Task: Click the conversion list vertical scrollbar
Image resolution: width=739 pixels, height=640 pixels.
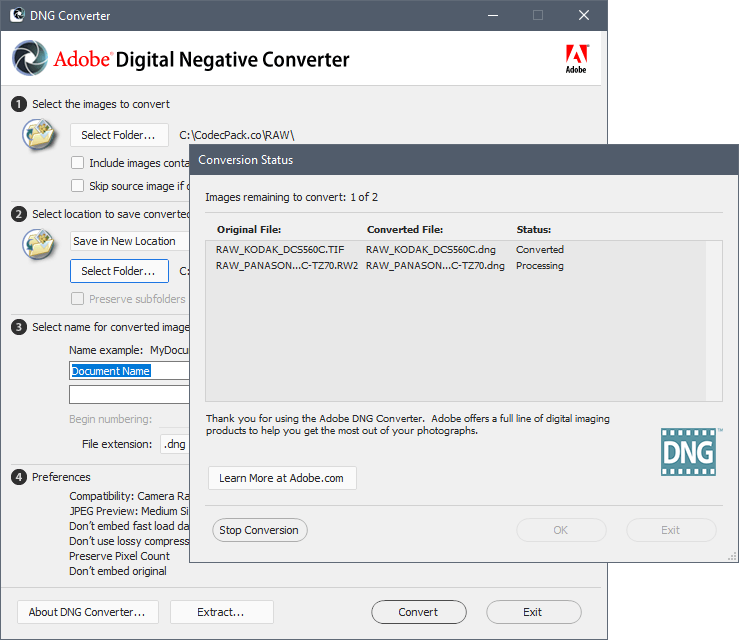Action: coord(714,321)
